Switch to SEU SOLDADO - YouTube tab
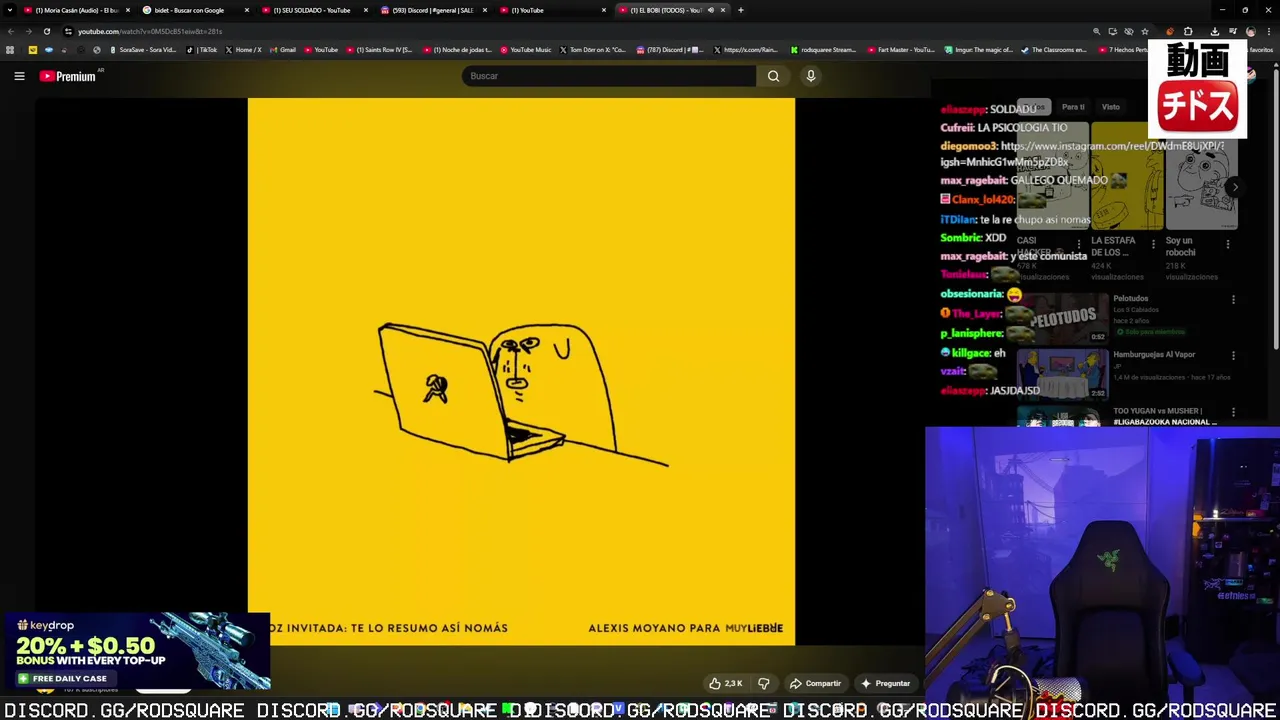The image size is (1280, 720). click(312, 10)
